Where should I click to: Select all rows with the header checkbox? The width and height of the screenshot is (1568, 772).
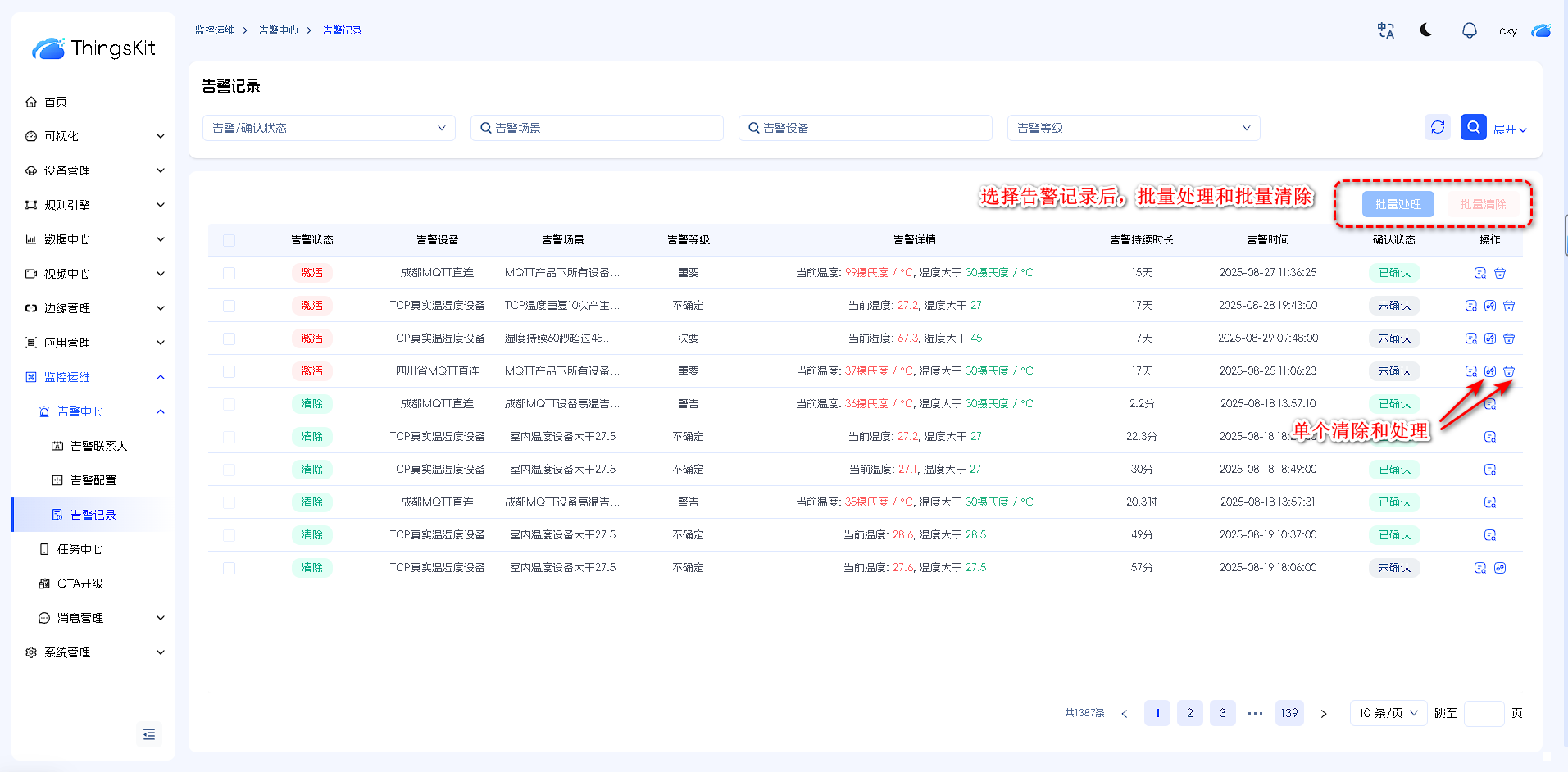click(229, 240)
